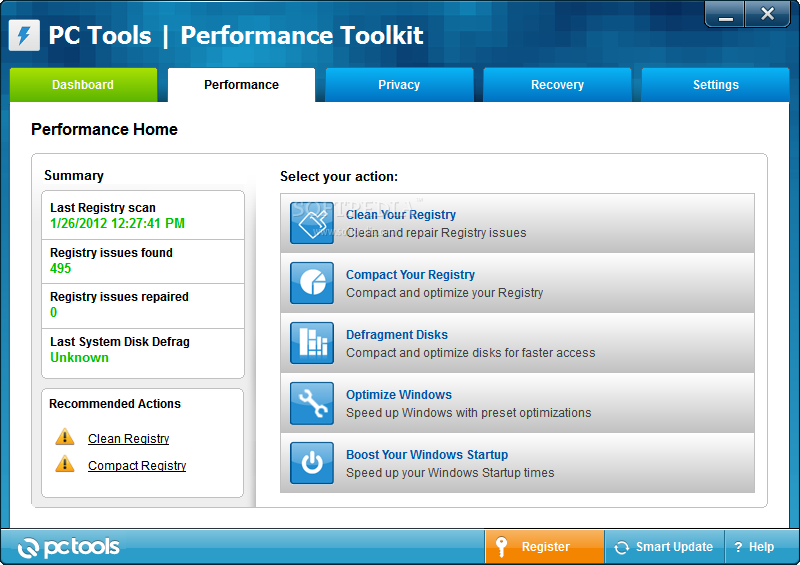Click the lightning bolt app logo
800x565 pixels.
[24, 35]
